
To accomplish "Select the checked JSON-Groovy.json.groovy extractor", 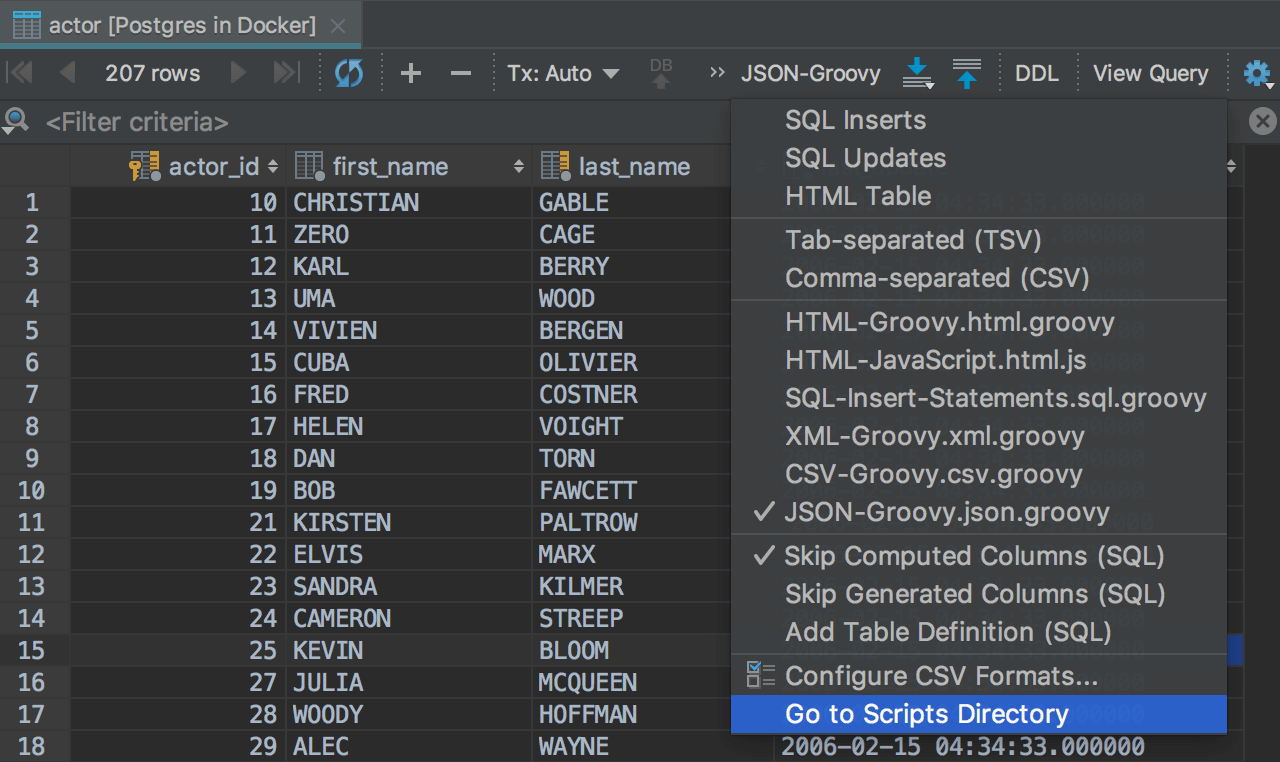I will click(946, 513).
